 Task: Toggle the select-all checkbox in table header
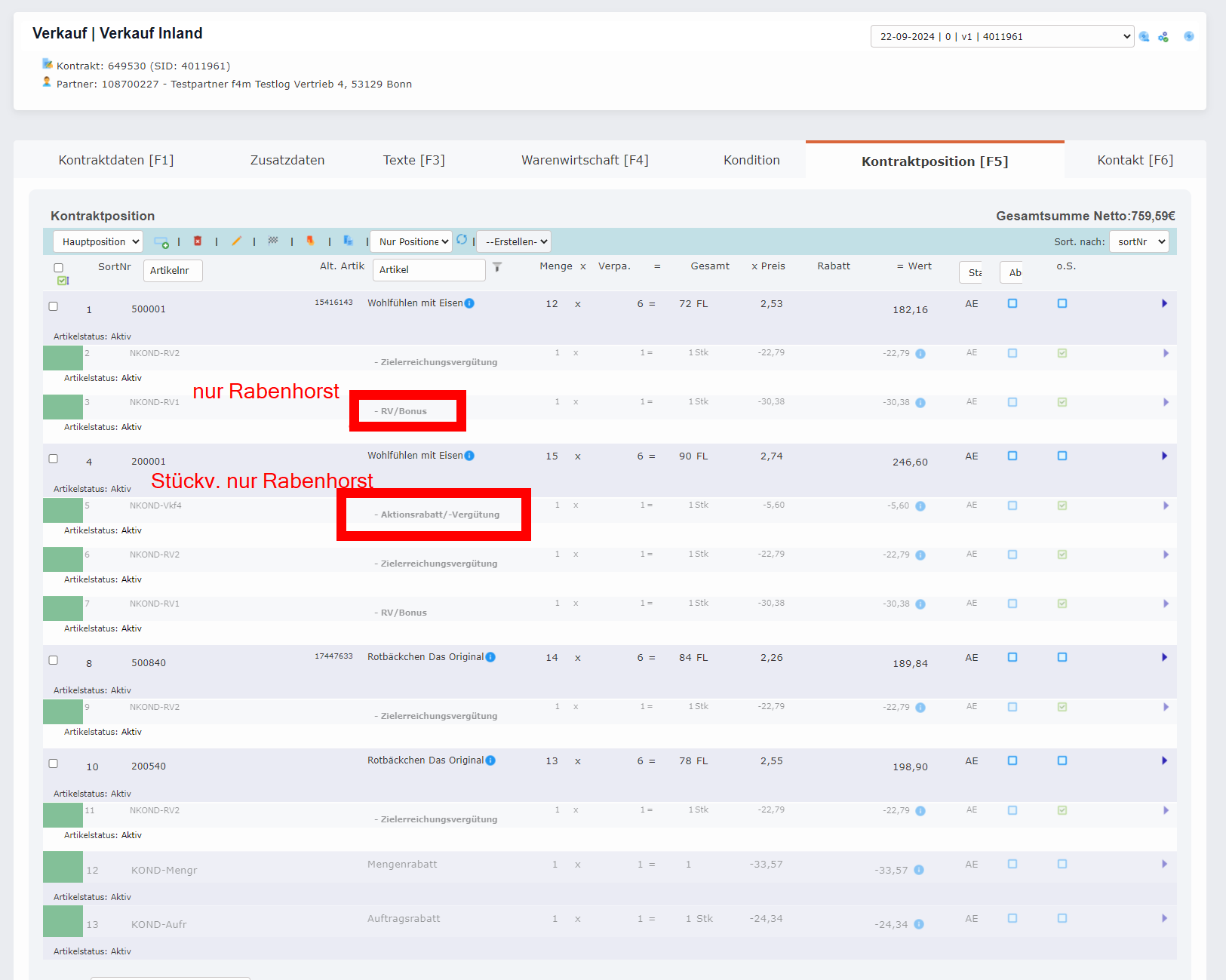pos(59,268)
